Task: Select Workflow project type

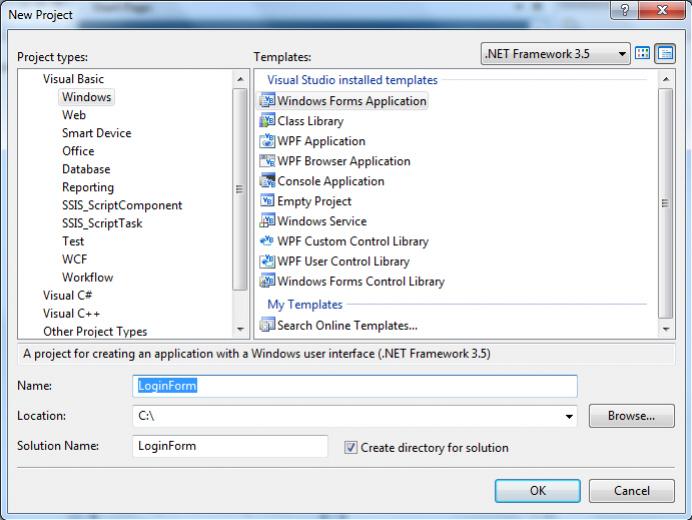Action: tap(87, 277)
